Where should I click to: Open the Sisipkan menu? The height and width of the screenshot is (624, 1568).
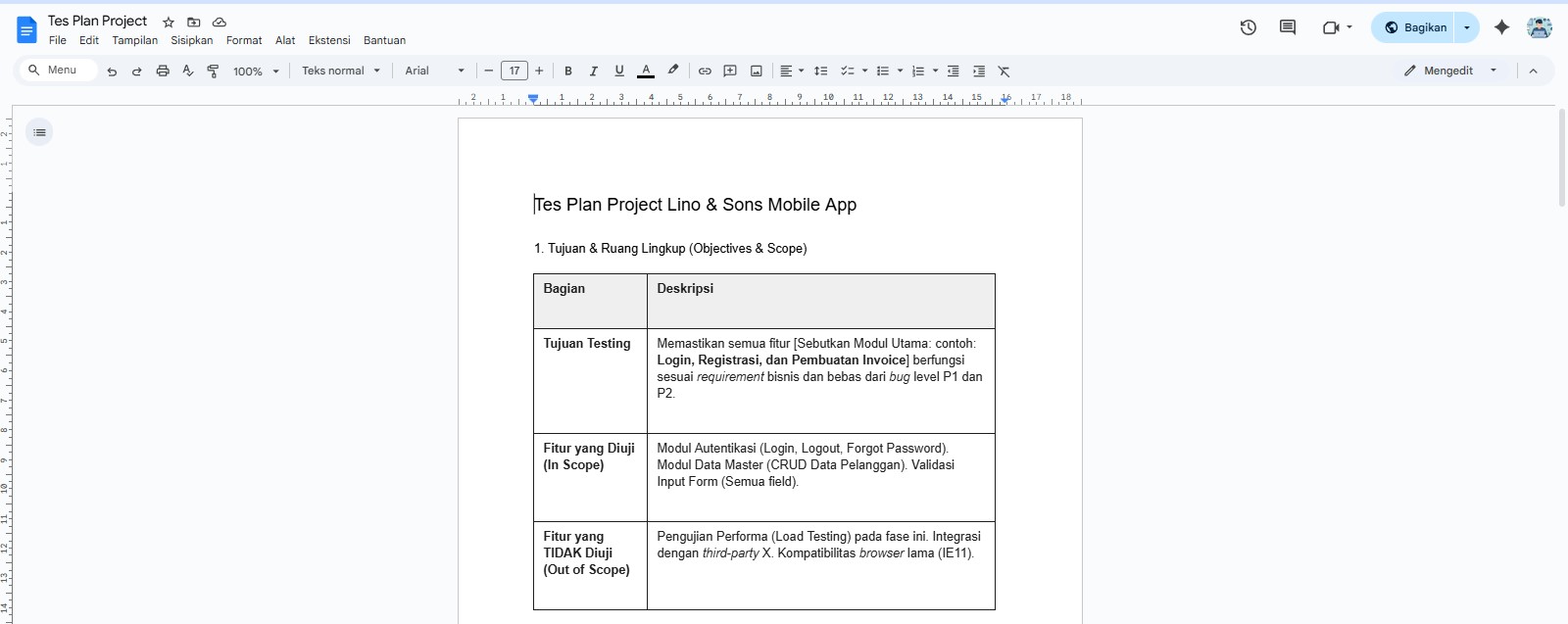pos(192,40)
